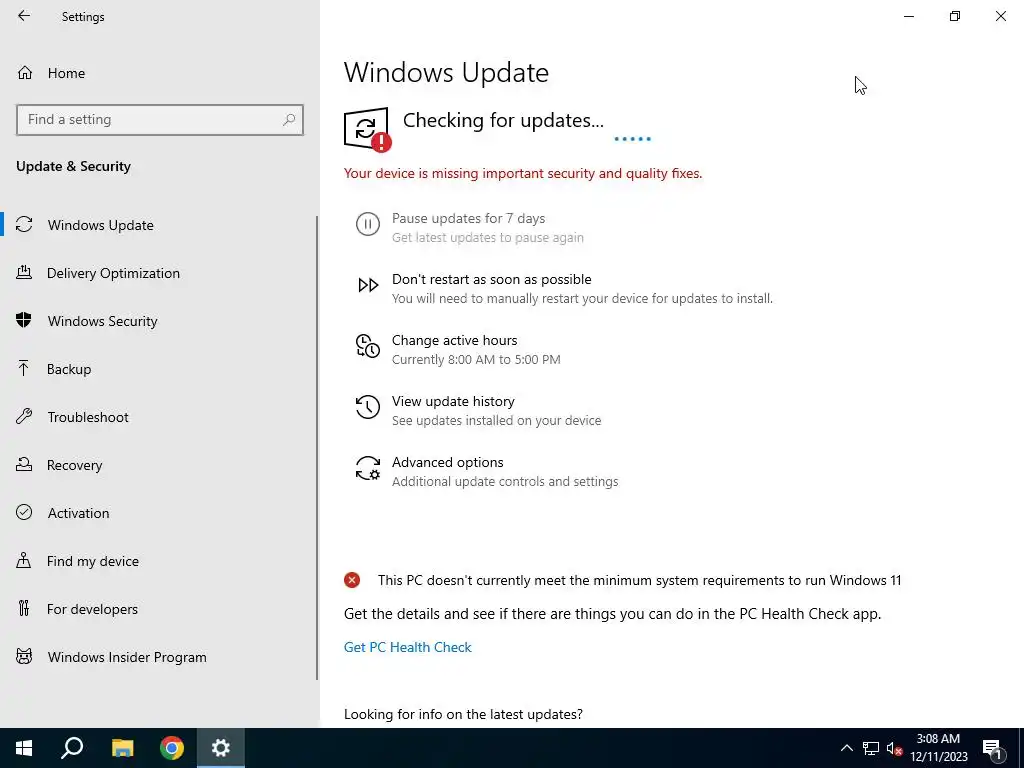The width and height of the screenshot is (1024, 768).
Task: Click the search magnifier in Find a setting
Action: click(289, 120)
